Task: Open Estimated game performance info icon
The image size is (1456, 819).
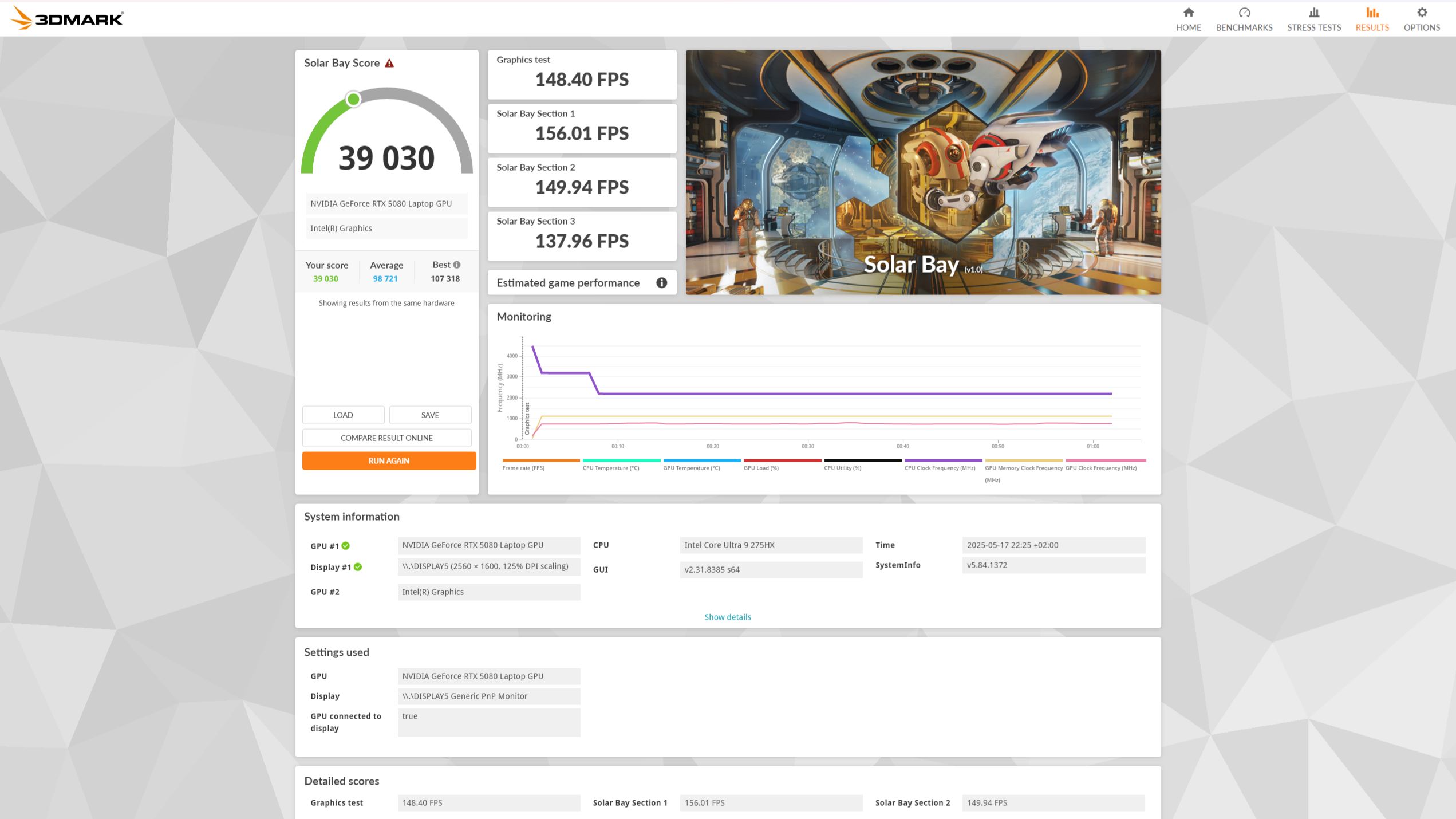Action: coord(661,282)
